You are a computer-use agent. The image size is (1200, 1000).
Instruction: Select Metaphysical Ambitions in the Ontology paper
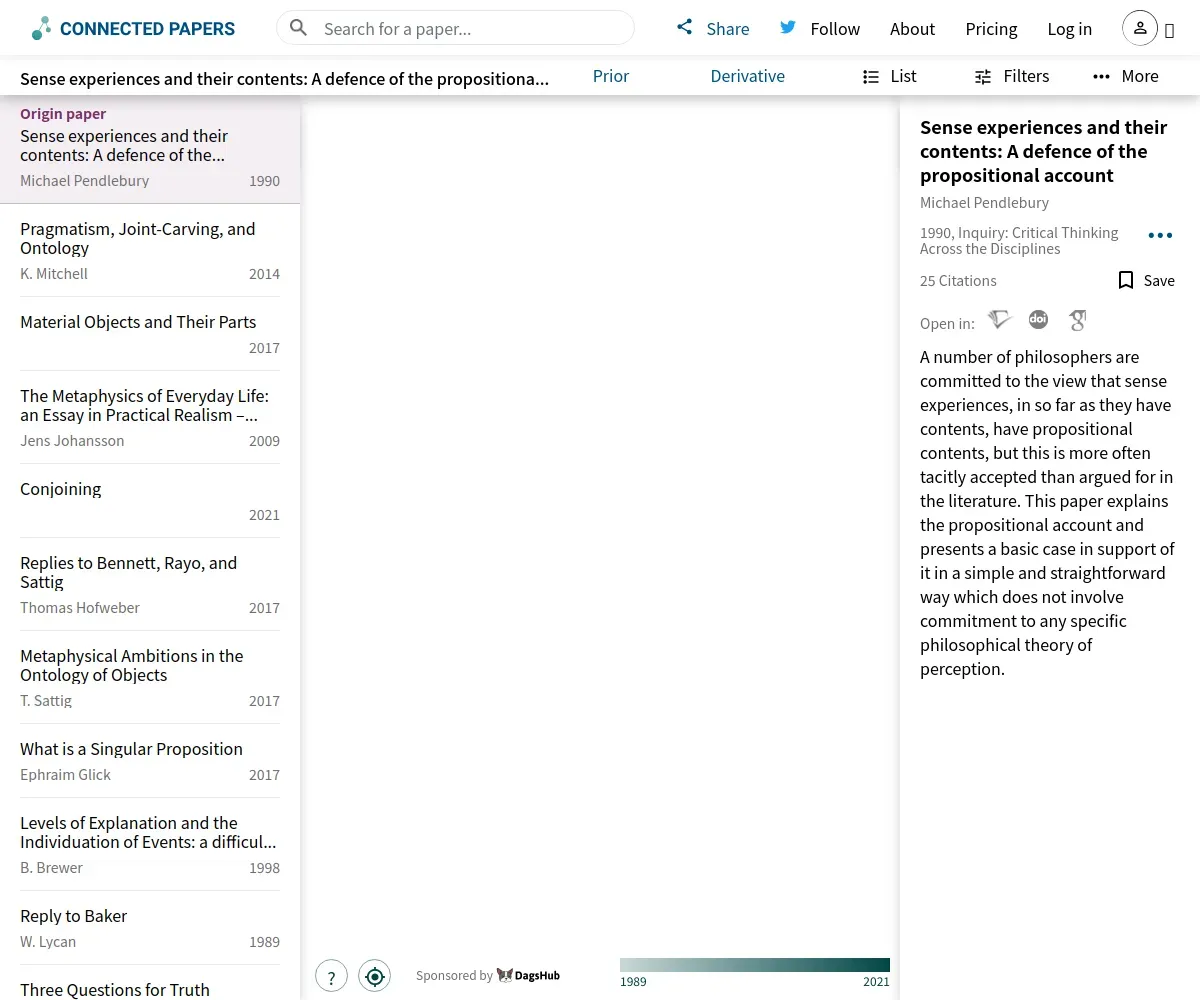pyautogui.click(x=150, y=677)
